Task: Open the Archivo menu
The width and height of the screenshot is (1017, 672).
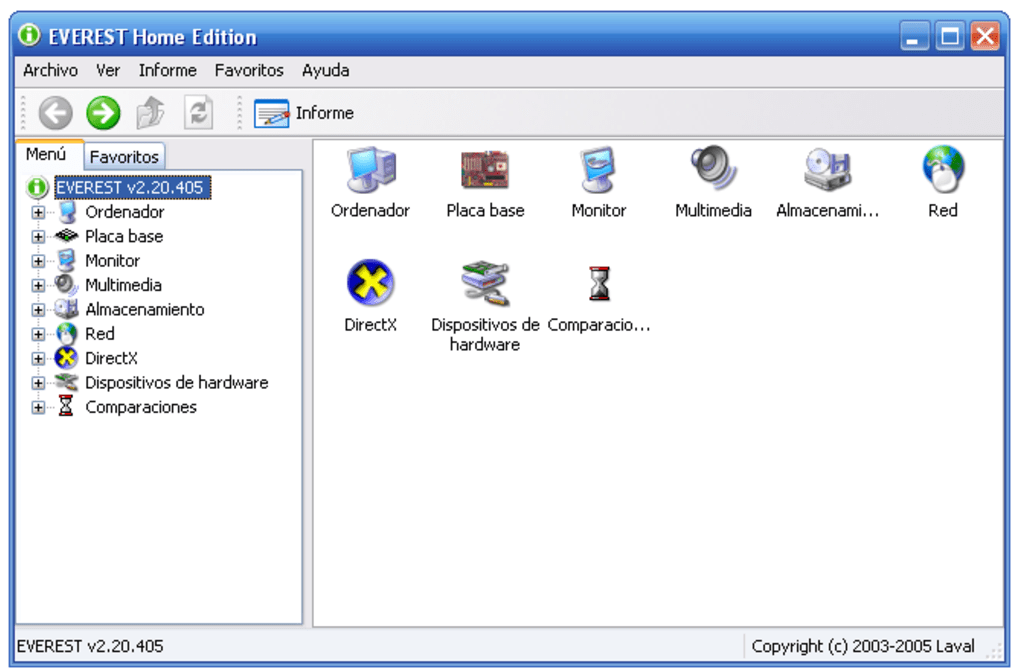Action: 50,70
